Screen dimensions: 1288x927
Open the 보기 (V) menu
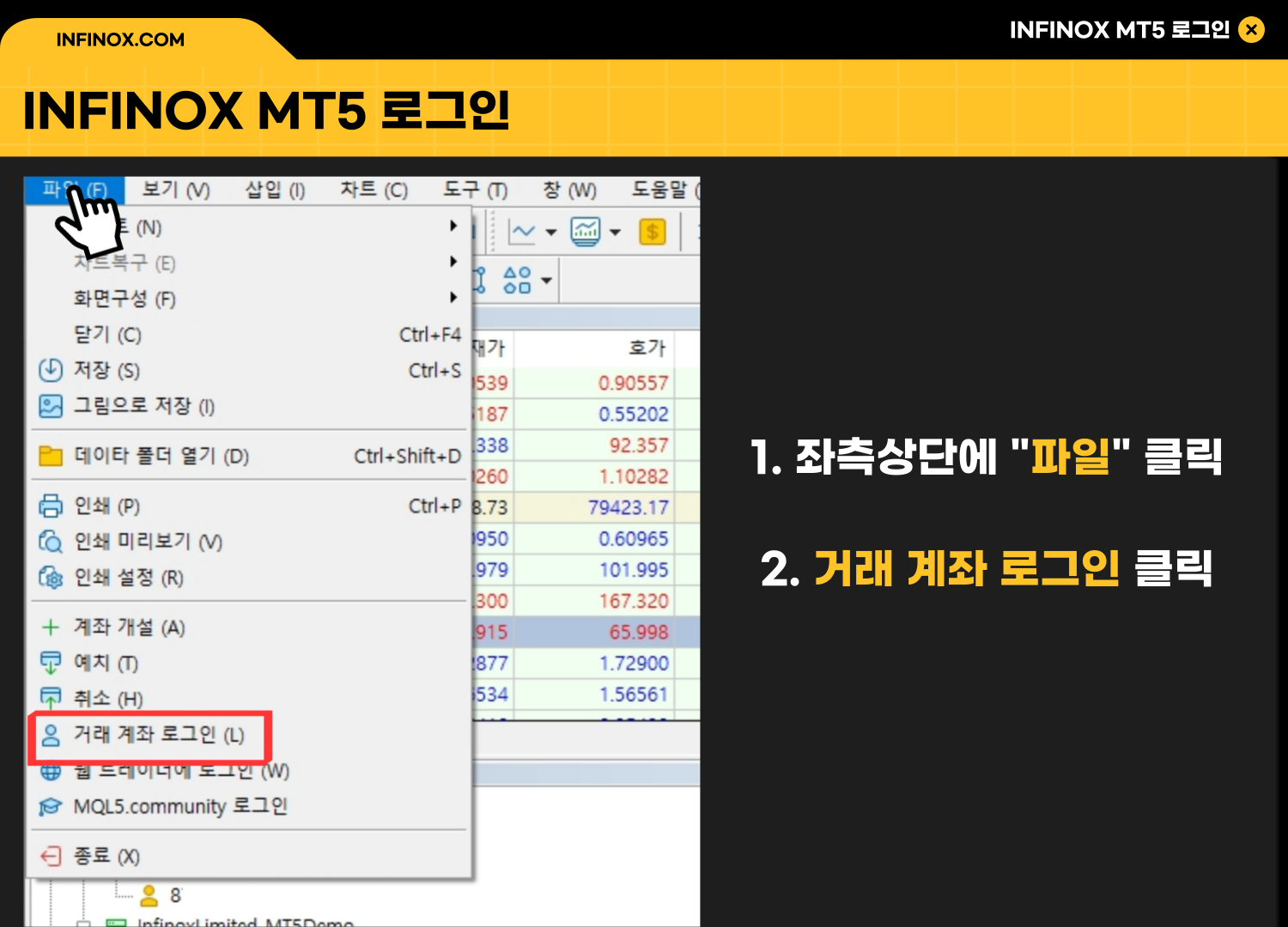pos(176,190)
